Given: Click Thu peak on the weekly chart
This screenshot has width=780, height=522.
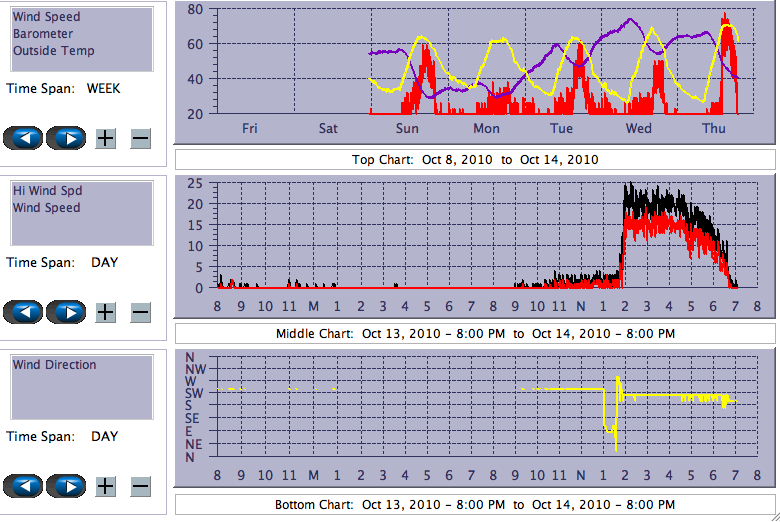Looking at the screenshot, I should (x=725, y=18).
